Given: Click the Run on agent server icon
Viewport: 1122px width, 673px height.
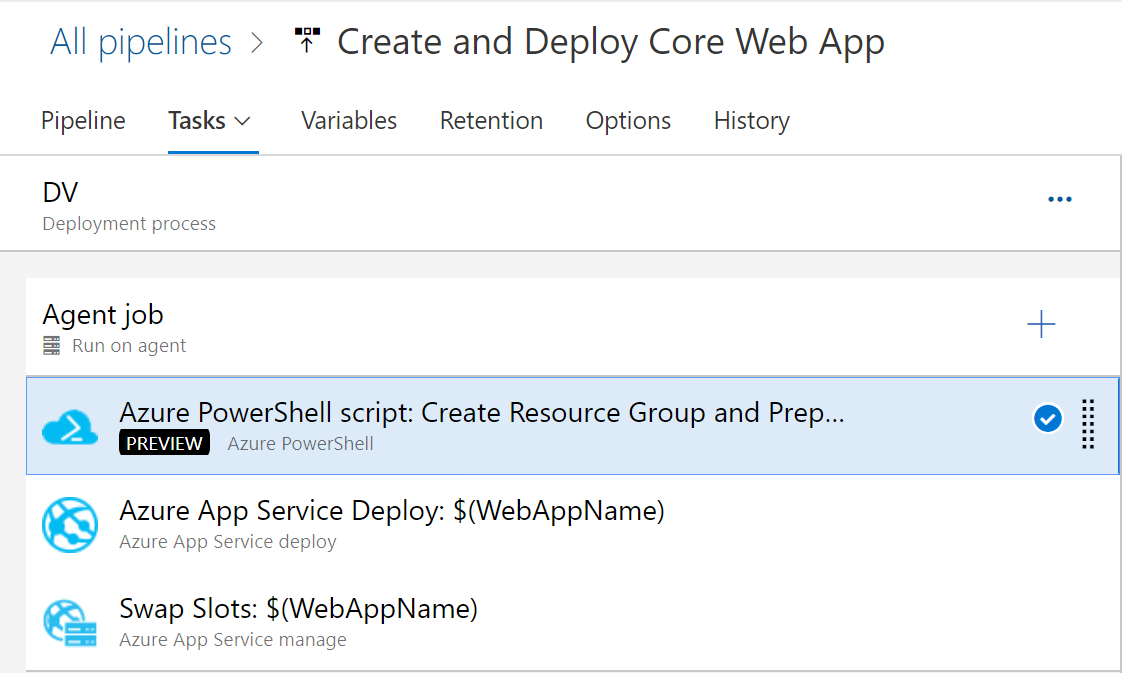Looking at the screenshot, I should pyautogui.click(x=52, y=346).
